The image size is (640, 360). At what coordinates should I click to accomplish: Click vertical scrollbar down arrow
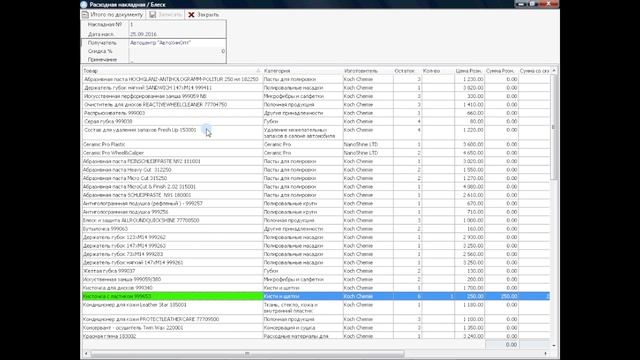[x=554, y=345]
